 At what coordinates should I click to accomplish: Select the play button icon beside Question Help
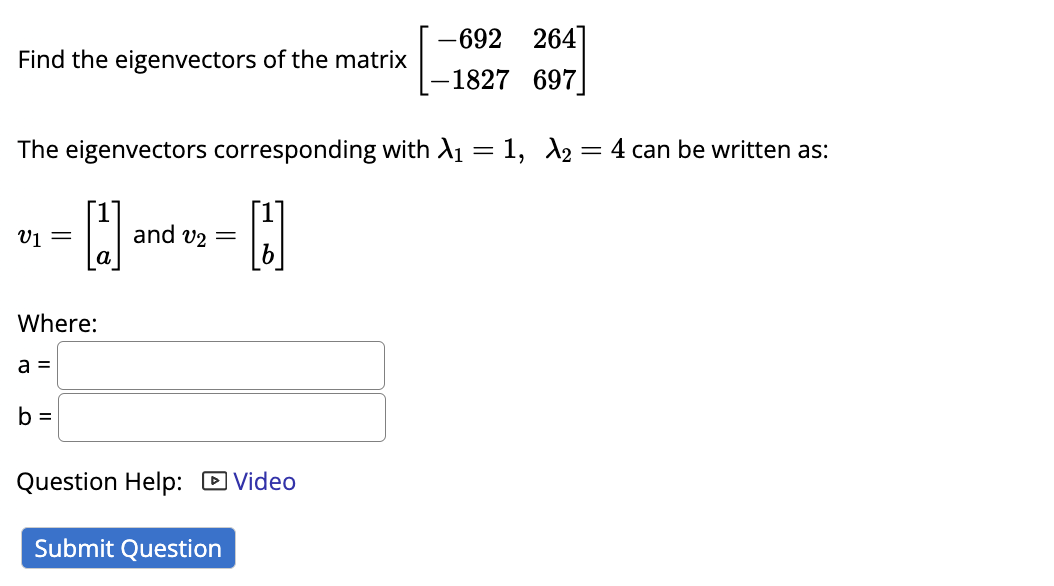coord(213,482)
